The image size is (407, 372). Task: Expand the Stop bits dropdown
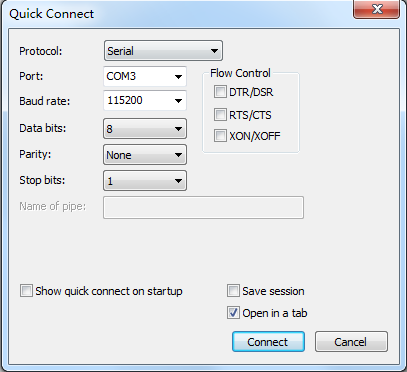click(145, 181)
